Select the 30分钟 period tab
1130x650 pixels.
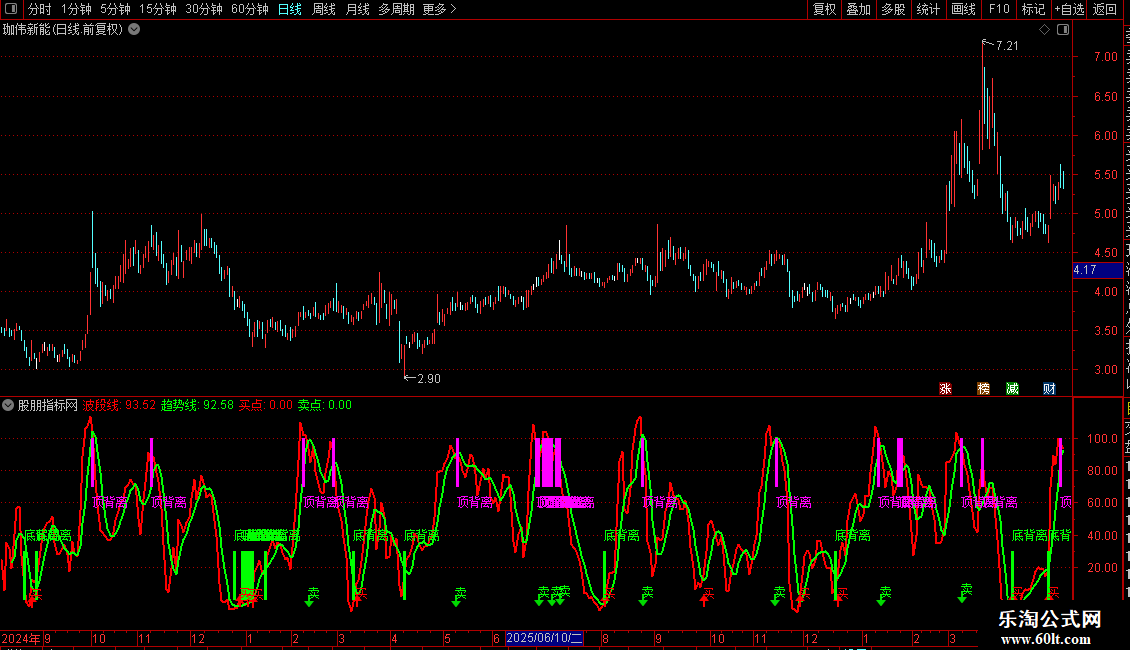[204, 9]
